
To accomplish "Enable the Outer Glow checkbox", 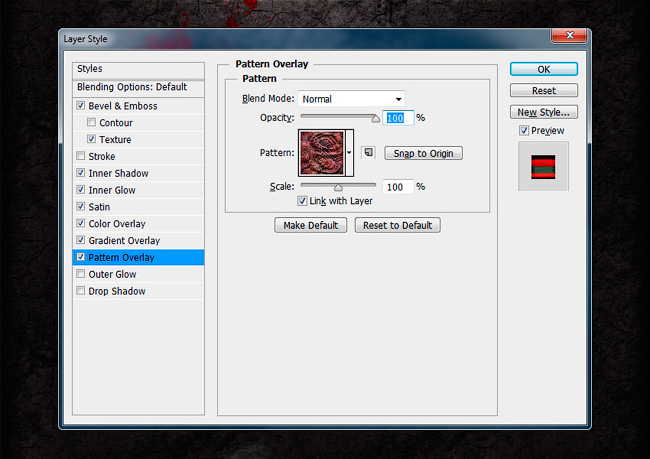I will point(81,274).
